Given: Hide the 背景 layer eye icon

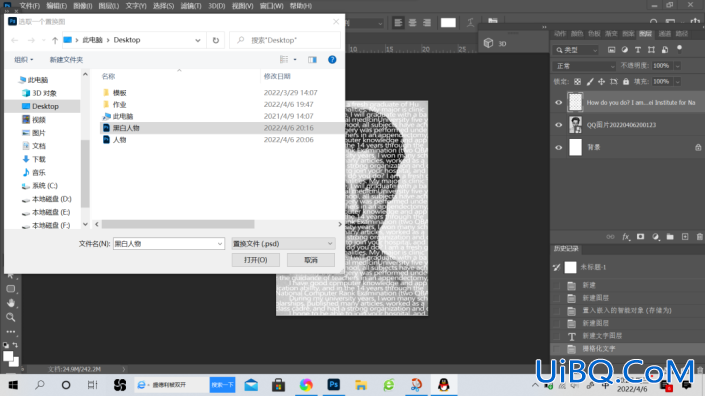Looking at the screenshot, I should point(558,147).
